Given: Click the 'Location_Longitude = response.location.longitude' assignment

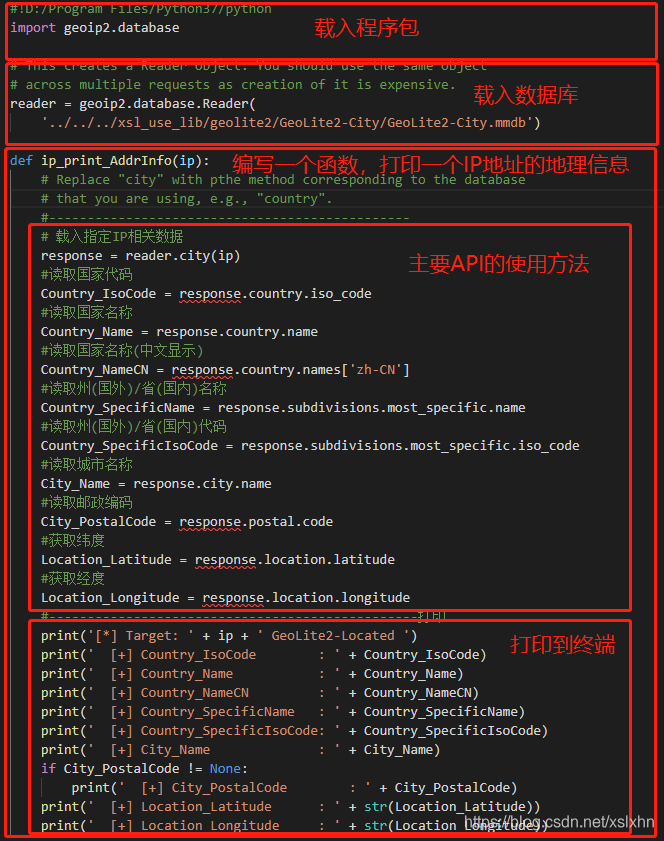Looking at the screenshot, I should (x=225, y=599).
